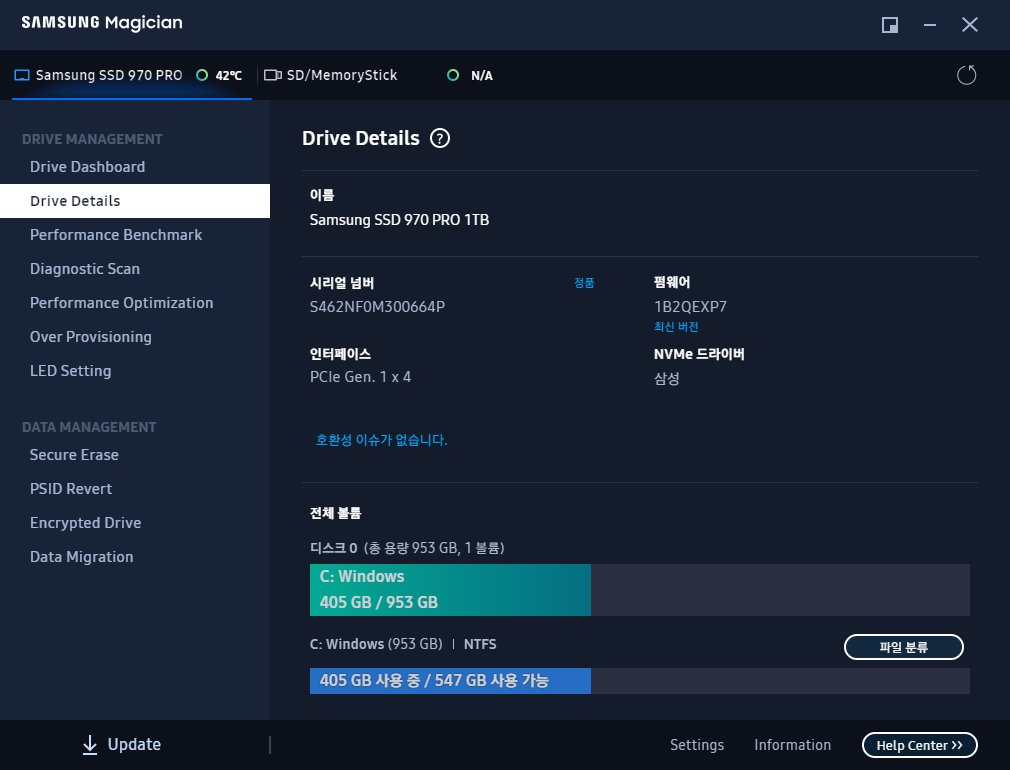Open Performance Benchmark
Image resolution: width=1010 pixels, height=770 pixels.
tap(116, 235)
